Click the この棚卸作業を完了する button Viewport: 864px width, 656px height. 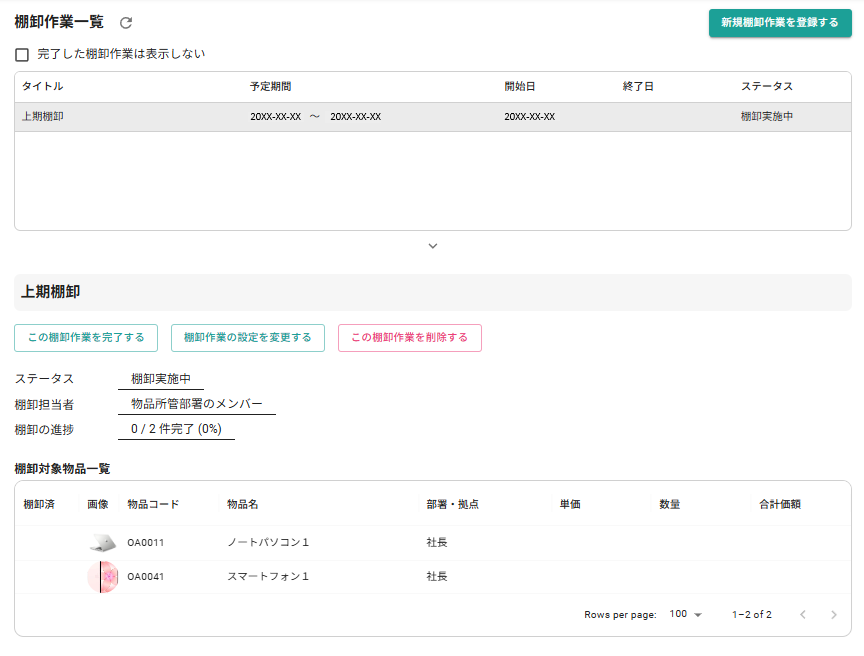(86, 338)
